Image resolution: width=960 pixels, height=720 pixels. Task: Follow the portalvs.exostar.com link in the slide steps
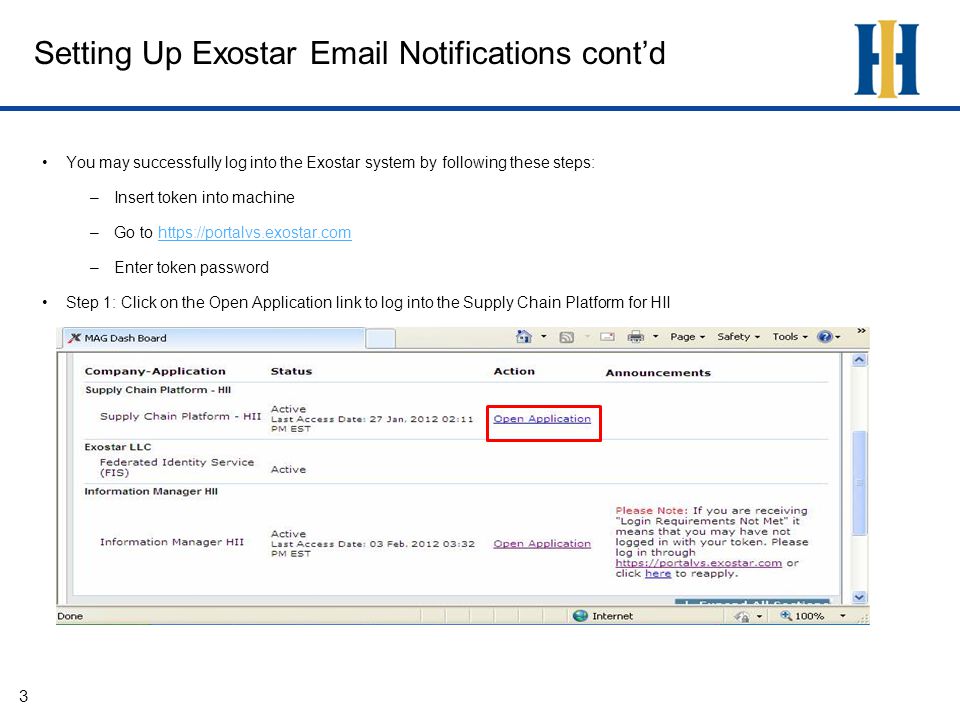[x=255, y=233]
